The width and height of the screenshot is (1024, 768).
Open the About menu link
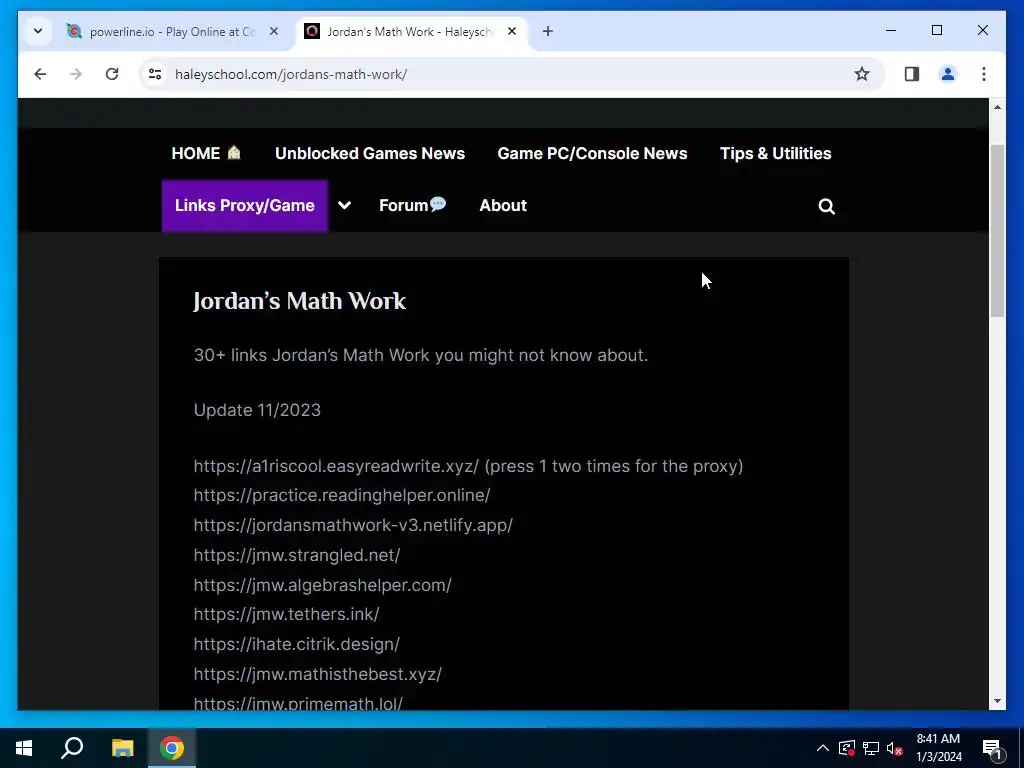click(x=503, y=206)
